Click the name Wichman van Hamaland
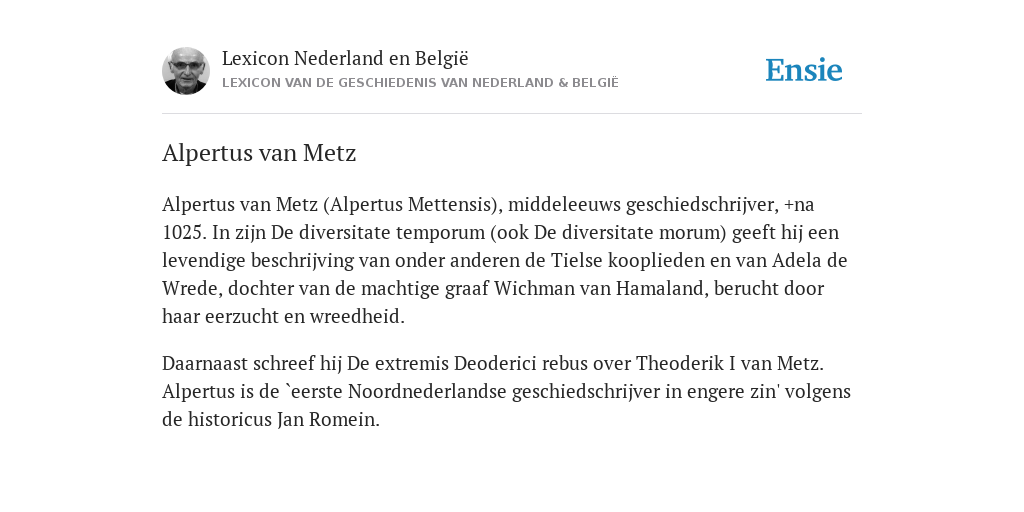Image resolution: width=1024 pixels, height=512 pixels. [x=598, y=289]
